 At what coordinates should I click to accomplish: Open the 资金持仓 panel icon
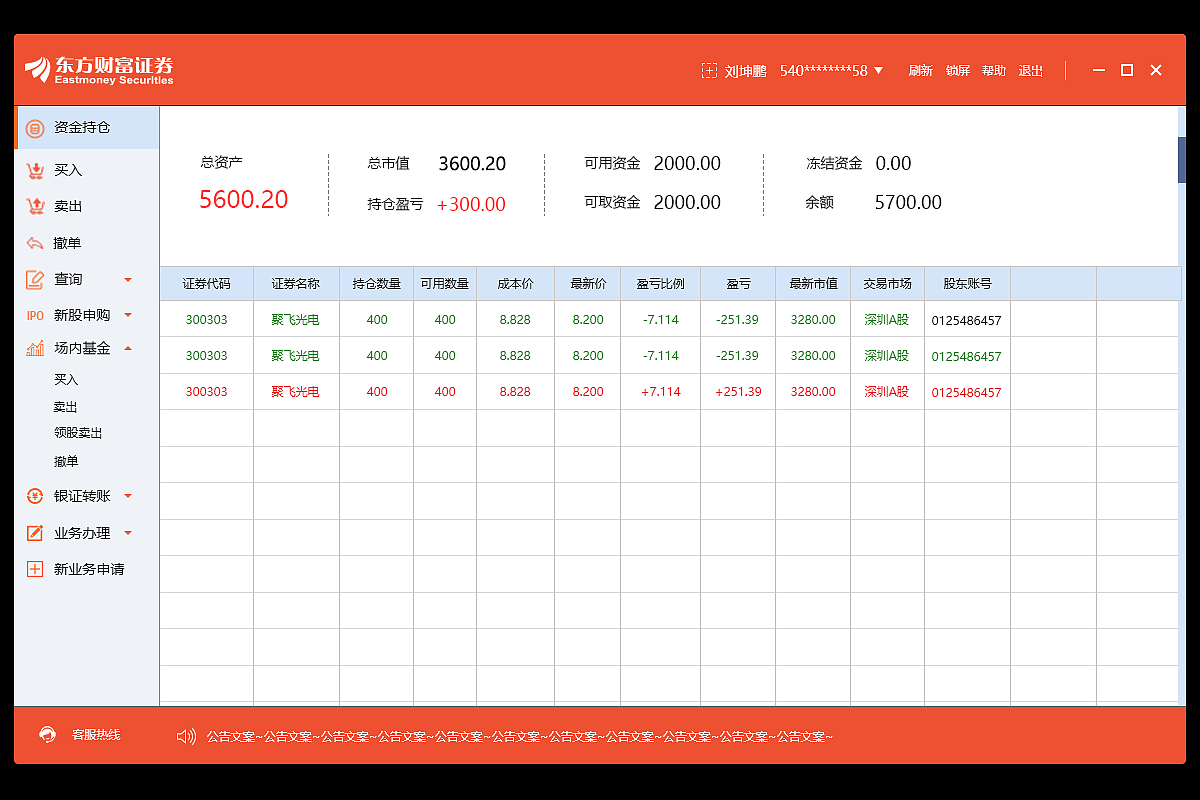click(x=36, y=128)
